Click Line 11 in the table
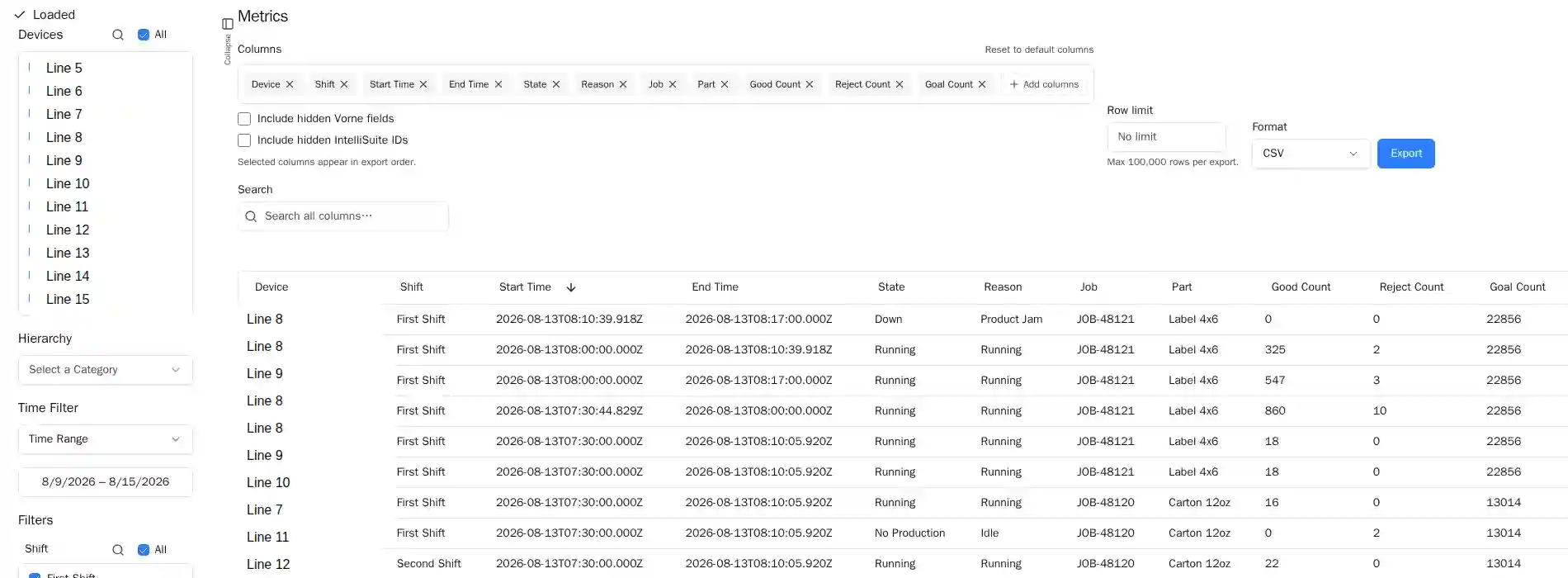The height and width of the screenshot is (578, 1568). click(x=267, y=538)
